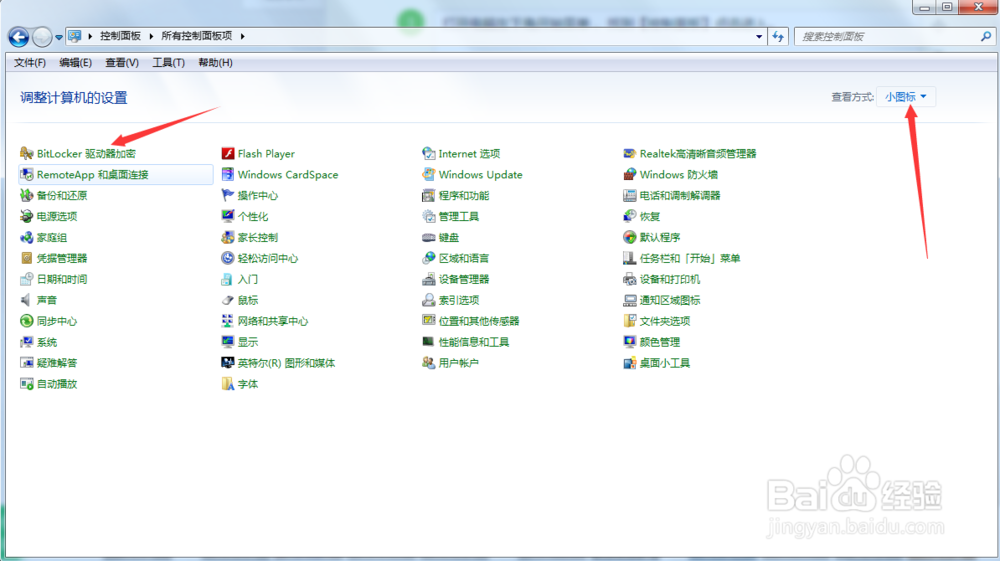Click in the 搜索控制面板 search field
1000x561 pixels.
886,36
